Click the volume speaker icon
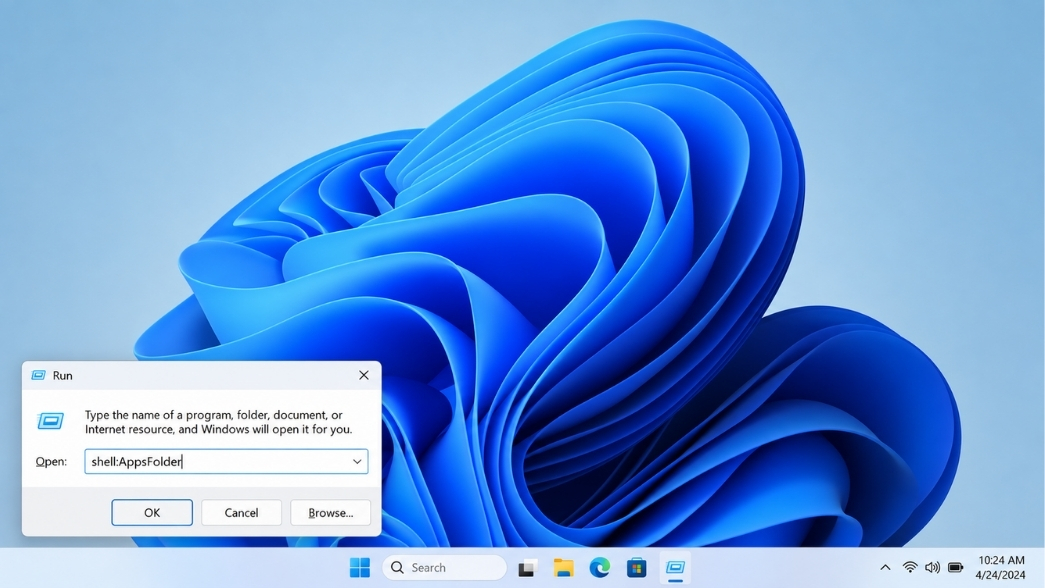 point(932,567)
